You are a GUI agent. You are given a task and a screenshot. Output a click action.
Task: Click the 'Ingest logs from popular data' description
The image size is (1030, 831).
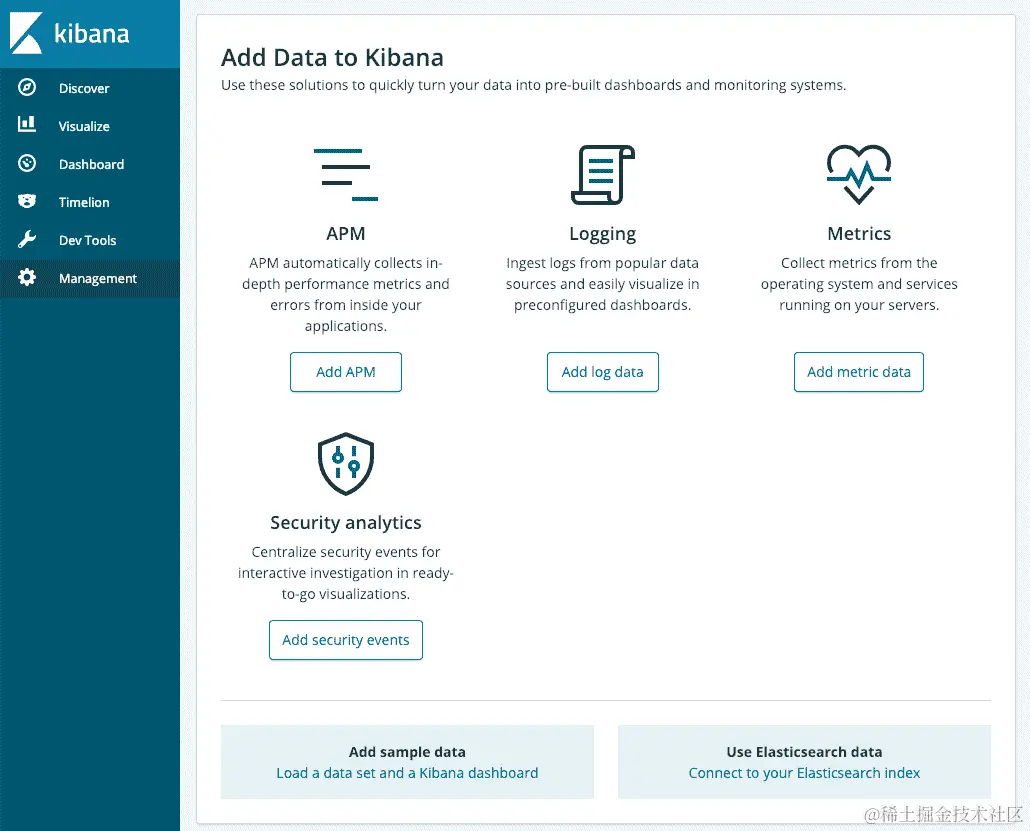(602, 284)
